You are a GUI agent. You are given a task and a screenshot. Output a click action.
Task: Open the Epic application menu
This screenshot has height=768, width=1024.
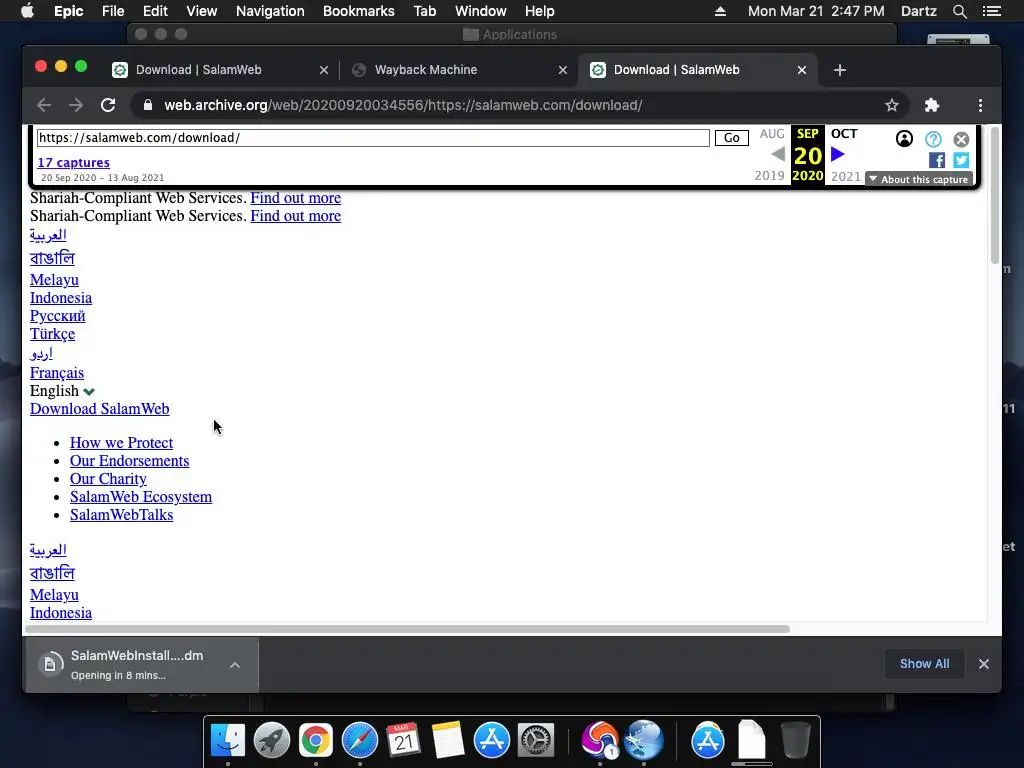[x=69, y=11]
